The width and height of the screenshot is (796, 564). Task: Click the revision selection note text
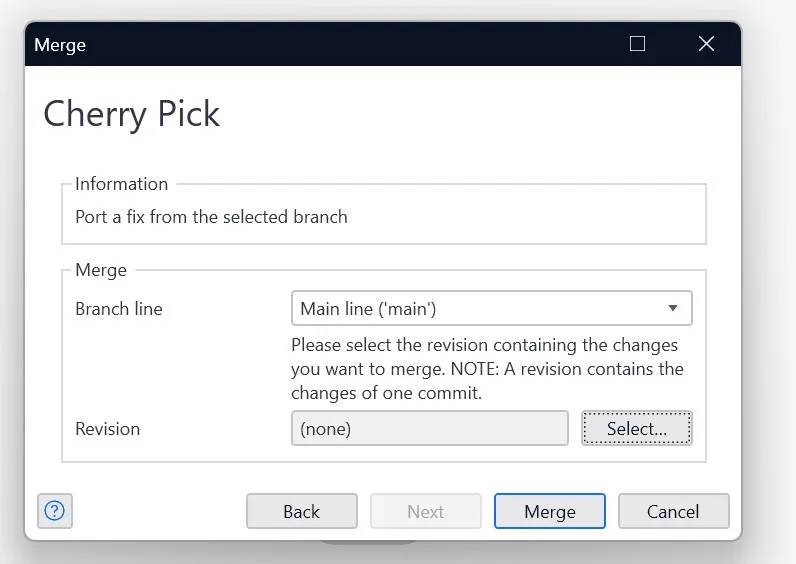[x=487, y=369]
